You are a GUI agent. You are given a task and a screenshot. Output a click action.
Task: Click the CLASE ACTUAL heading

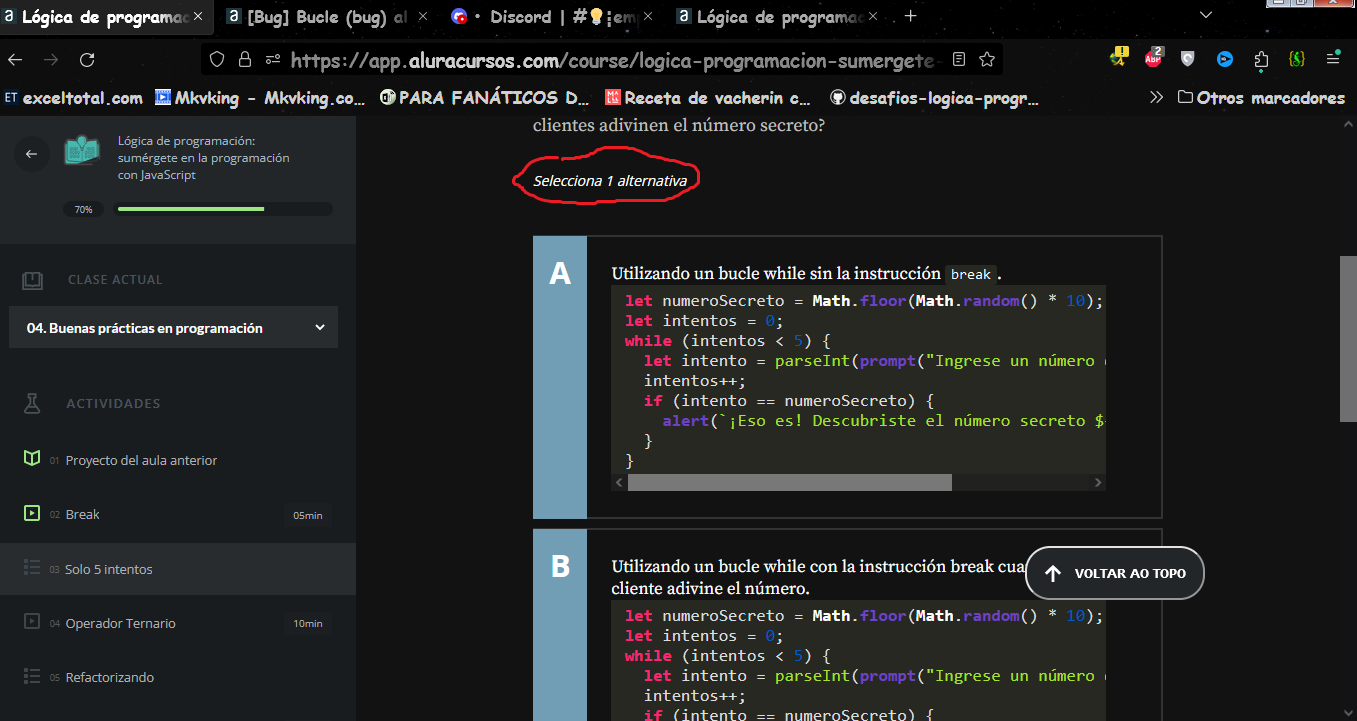115,280
